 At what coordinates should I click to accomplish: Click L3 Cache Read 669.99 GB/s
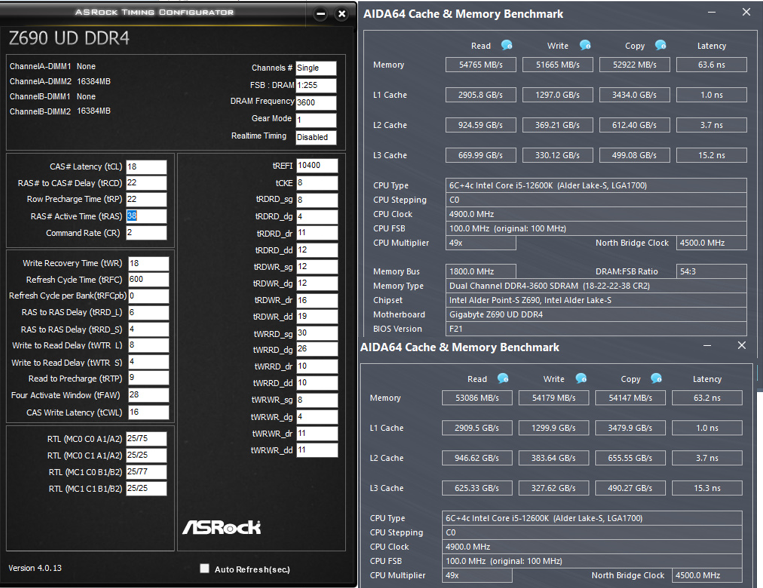481,155
